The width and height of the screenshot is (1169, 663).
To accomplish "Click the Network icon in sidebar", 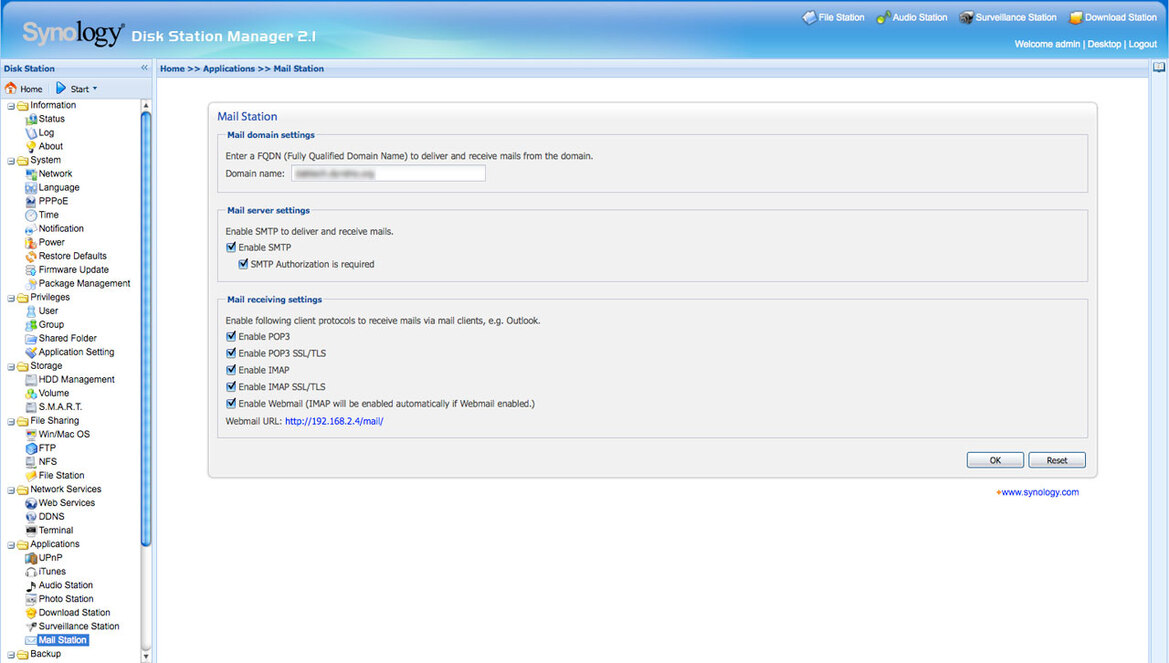I will [31, 174].
